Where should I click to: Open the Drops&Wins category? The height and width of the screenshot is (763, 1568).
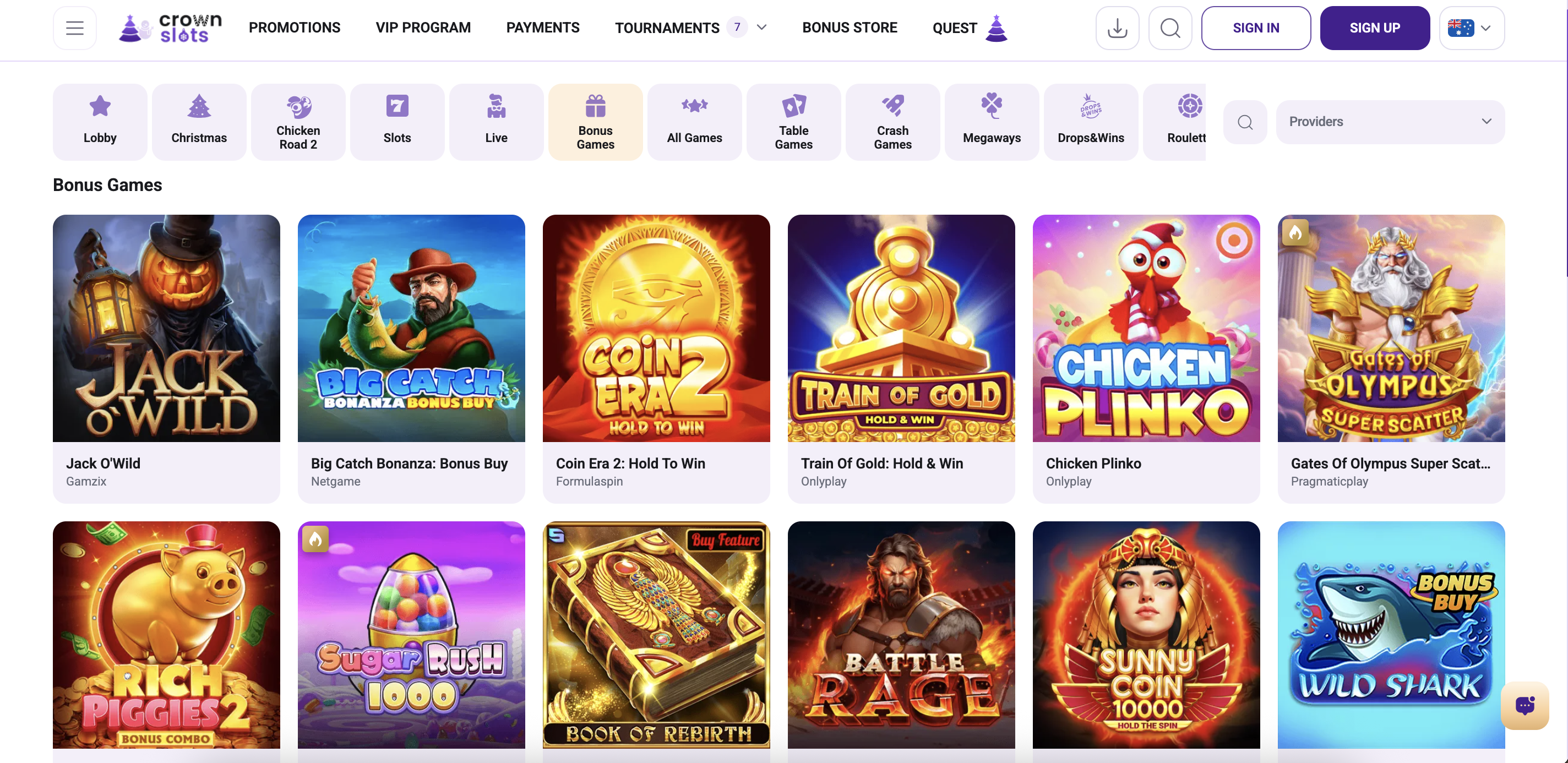coord(1090,122)
